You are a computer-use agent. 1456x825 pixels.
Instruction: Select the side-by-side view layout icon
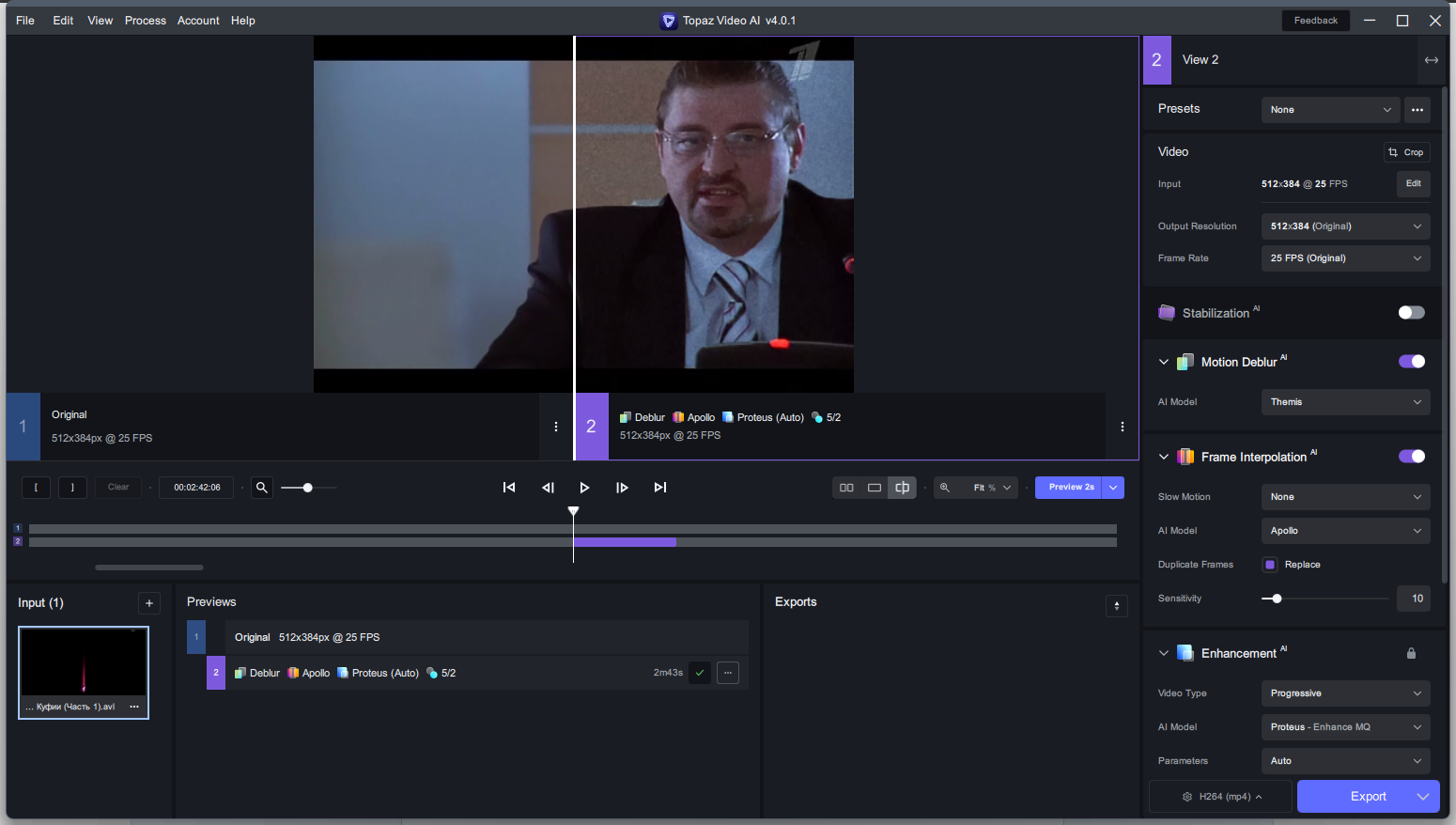(846, 488)
